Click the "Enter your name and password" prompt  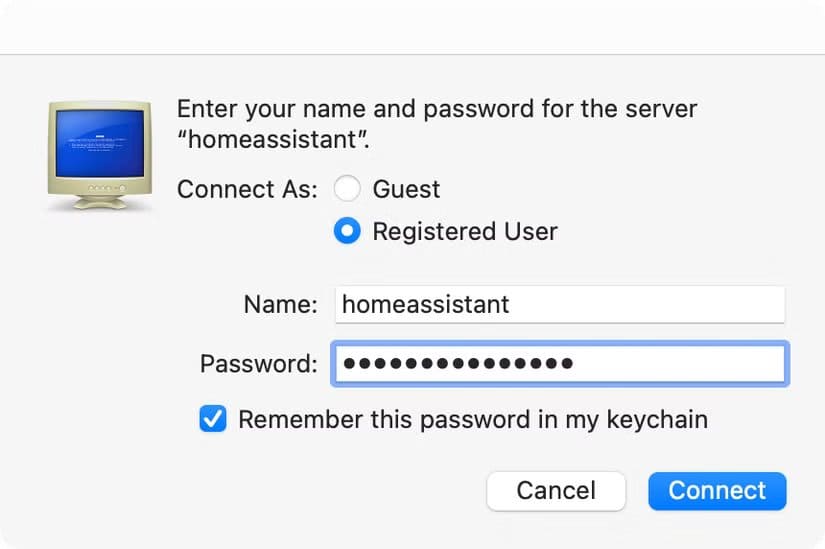(437, 108)
